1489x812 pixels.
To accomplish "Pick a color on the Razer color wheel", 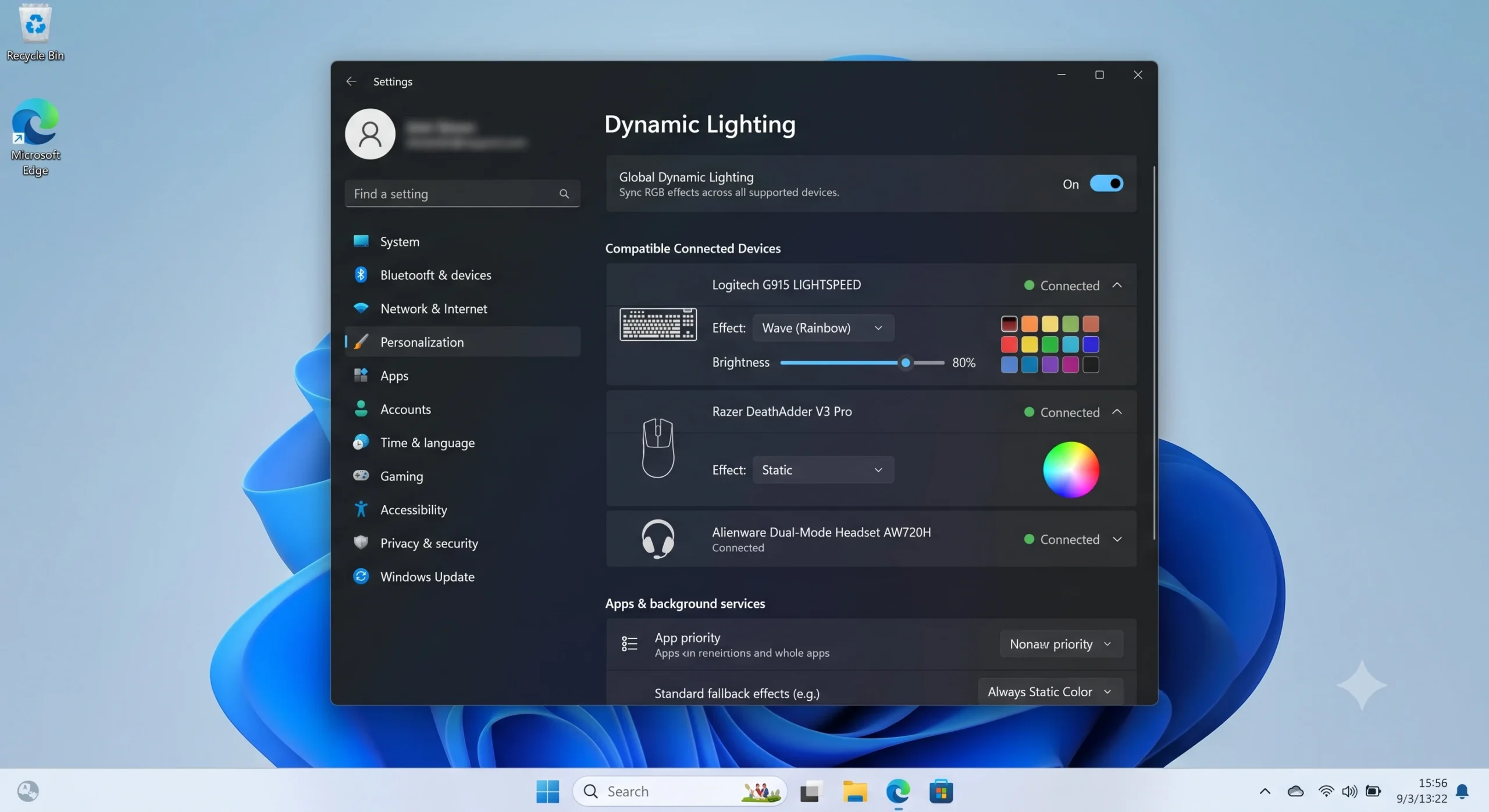I will coord(1071,469).
